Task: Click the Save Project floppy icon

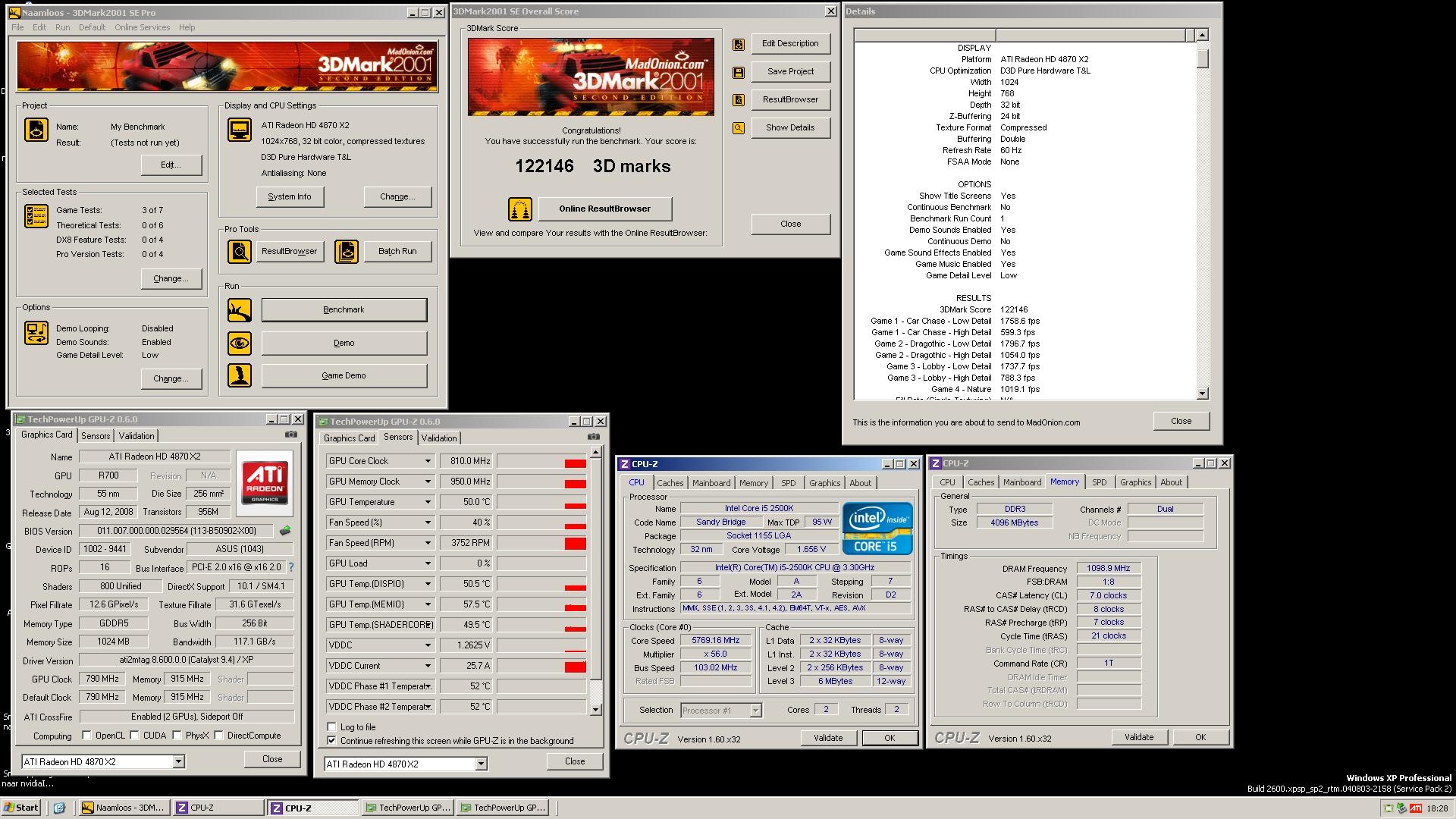Action: pos(738,72)
